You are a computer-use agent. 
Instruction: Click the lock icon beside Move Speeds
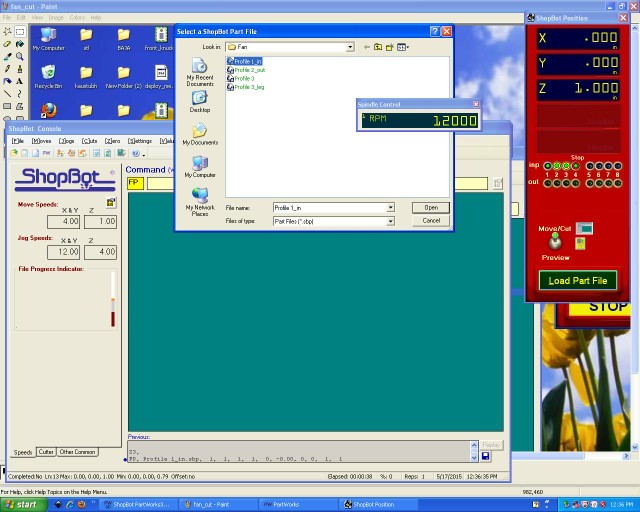tap(111, 203)
